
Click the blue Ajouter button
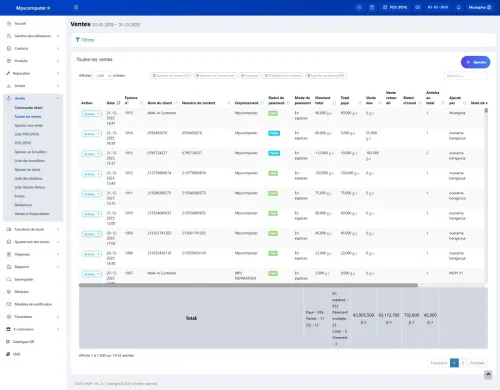click(475, 62)
